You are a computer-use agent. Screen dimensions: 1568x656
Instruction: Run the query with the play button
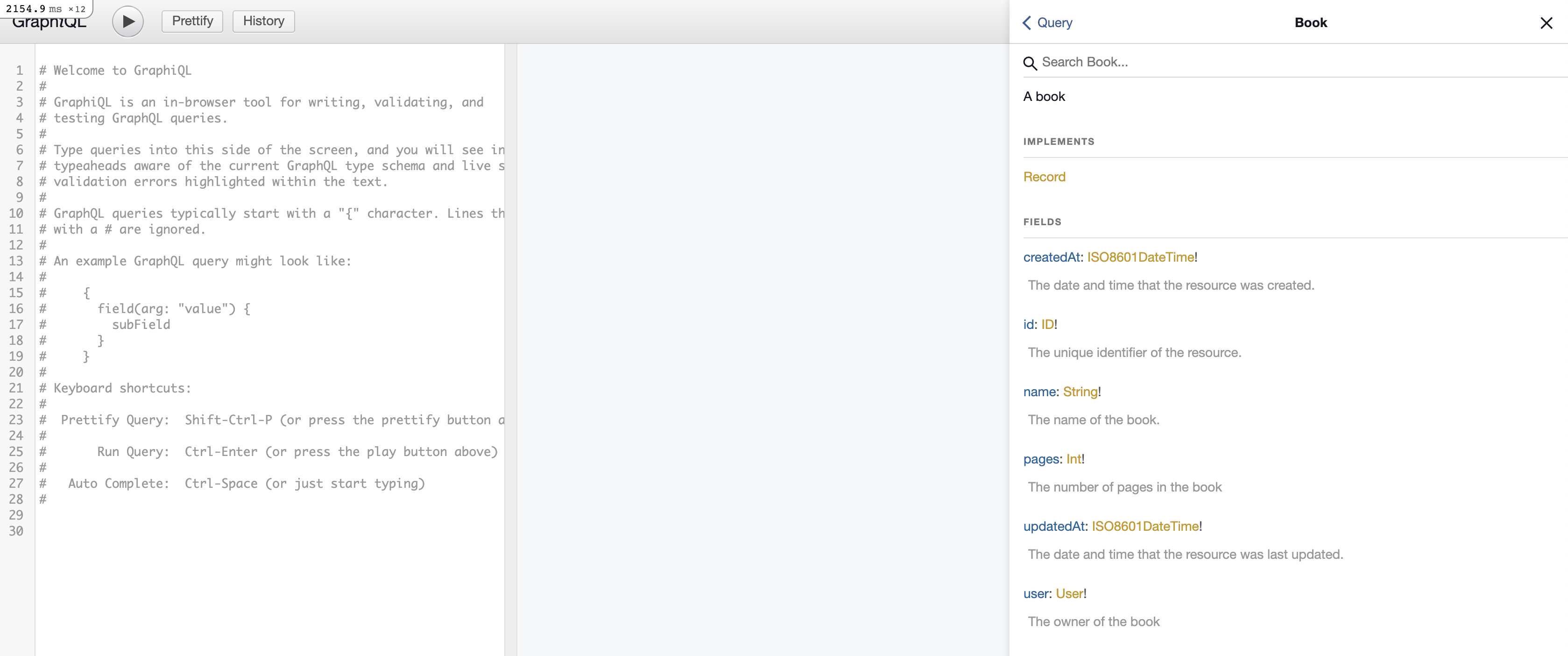point(128,21)
